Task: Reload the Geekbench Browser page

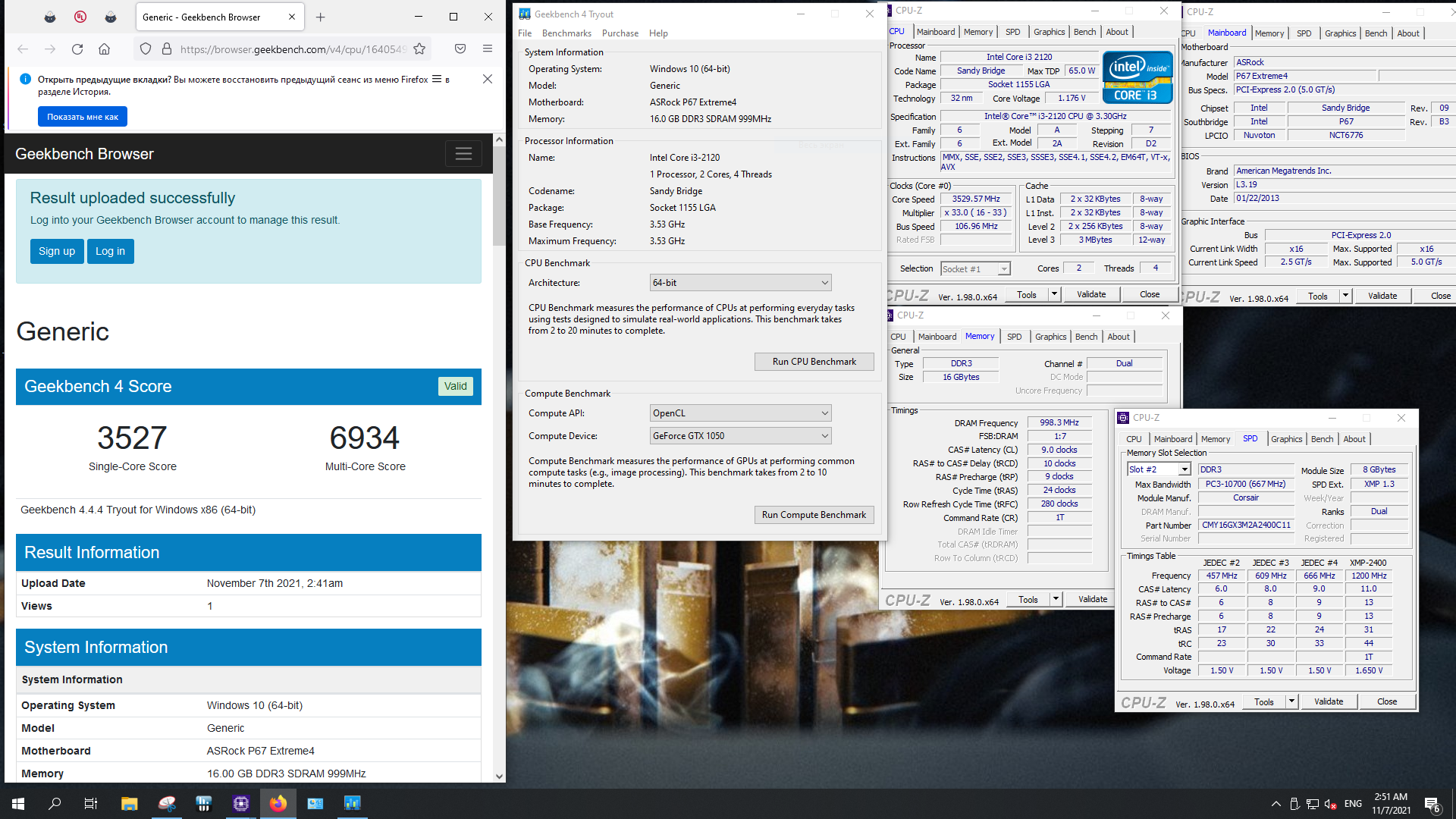Action: point(77,49)
